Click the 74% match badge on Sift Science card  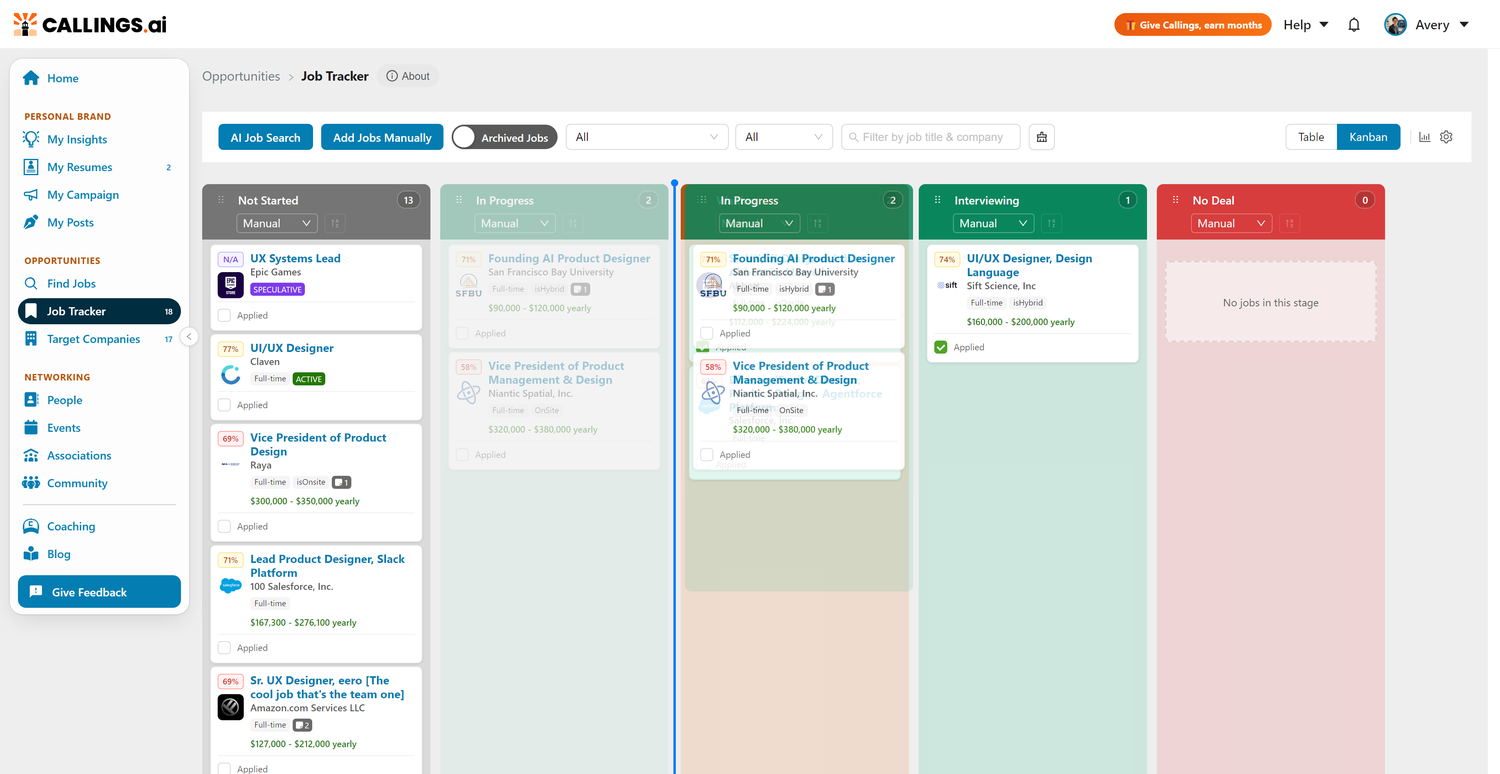(947, 259)
